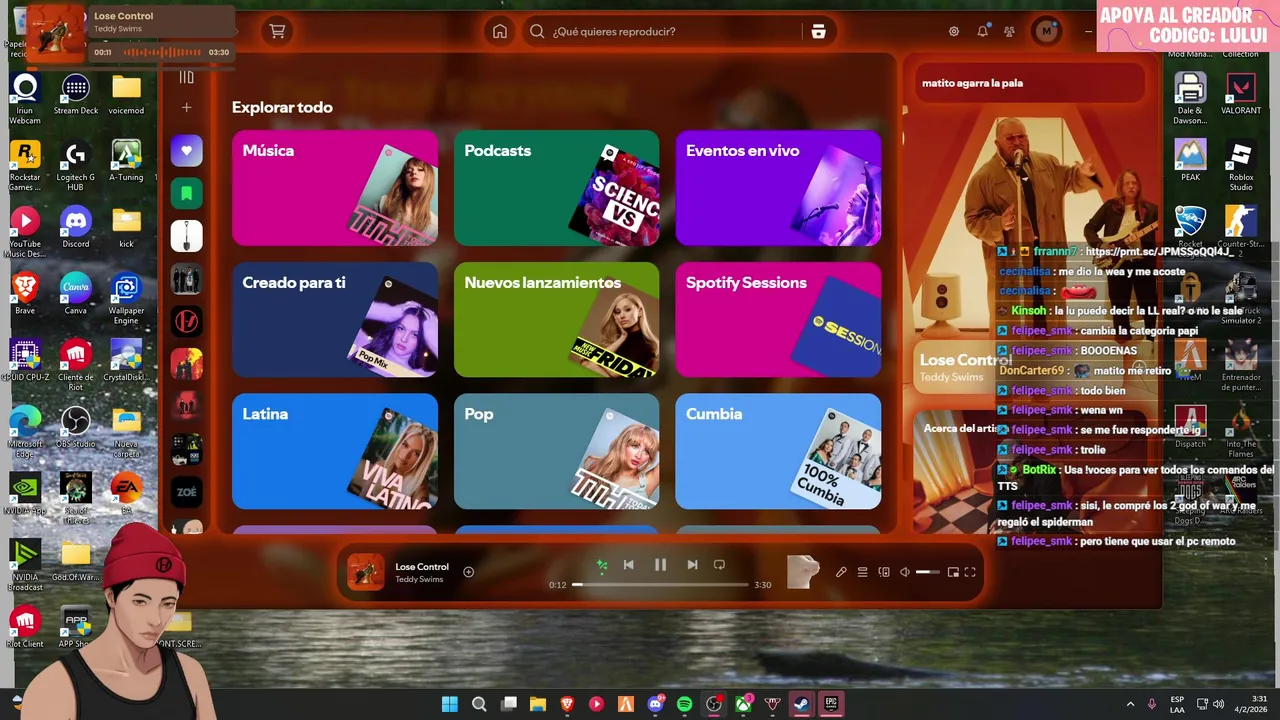This screenshot has height=720, width=1280.
Task: Open Brave browser from taskbar
Action: pos(567,704)
